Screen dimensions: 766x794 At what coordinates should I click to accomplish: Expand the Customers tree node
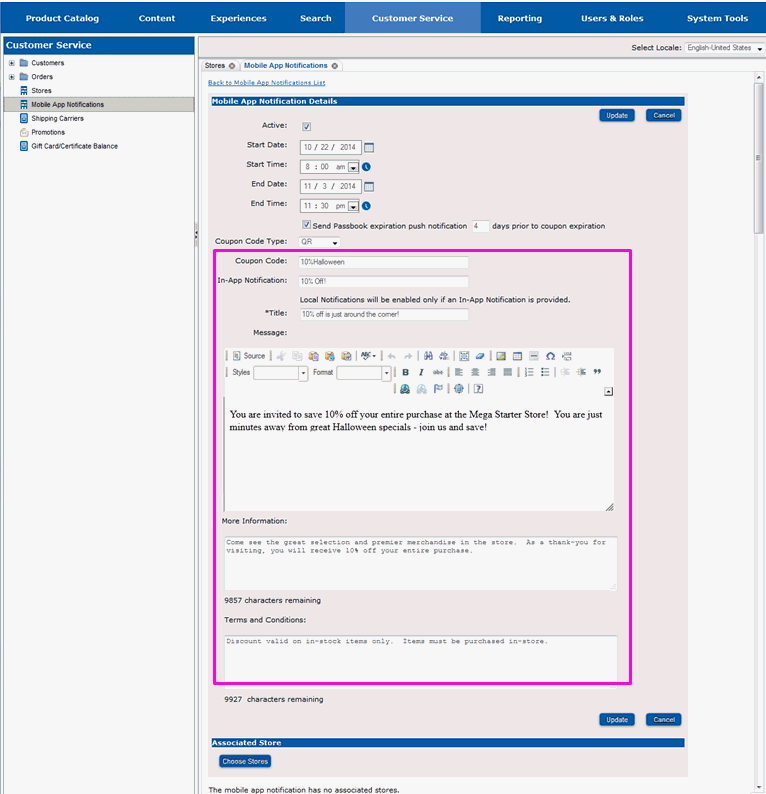(x=12, y=63)
